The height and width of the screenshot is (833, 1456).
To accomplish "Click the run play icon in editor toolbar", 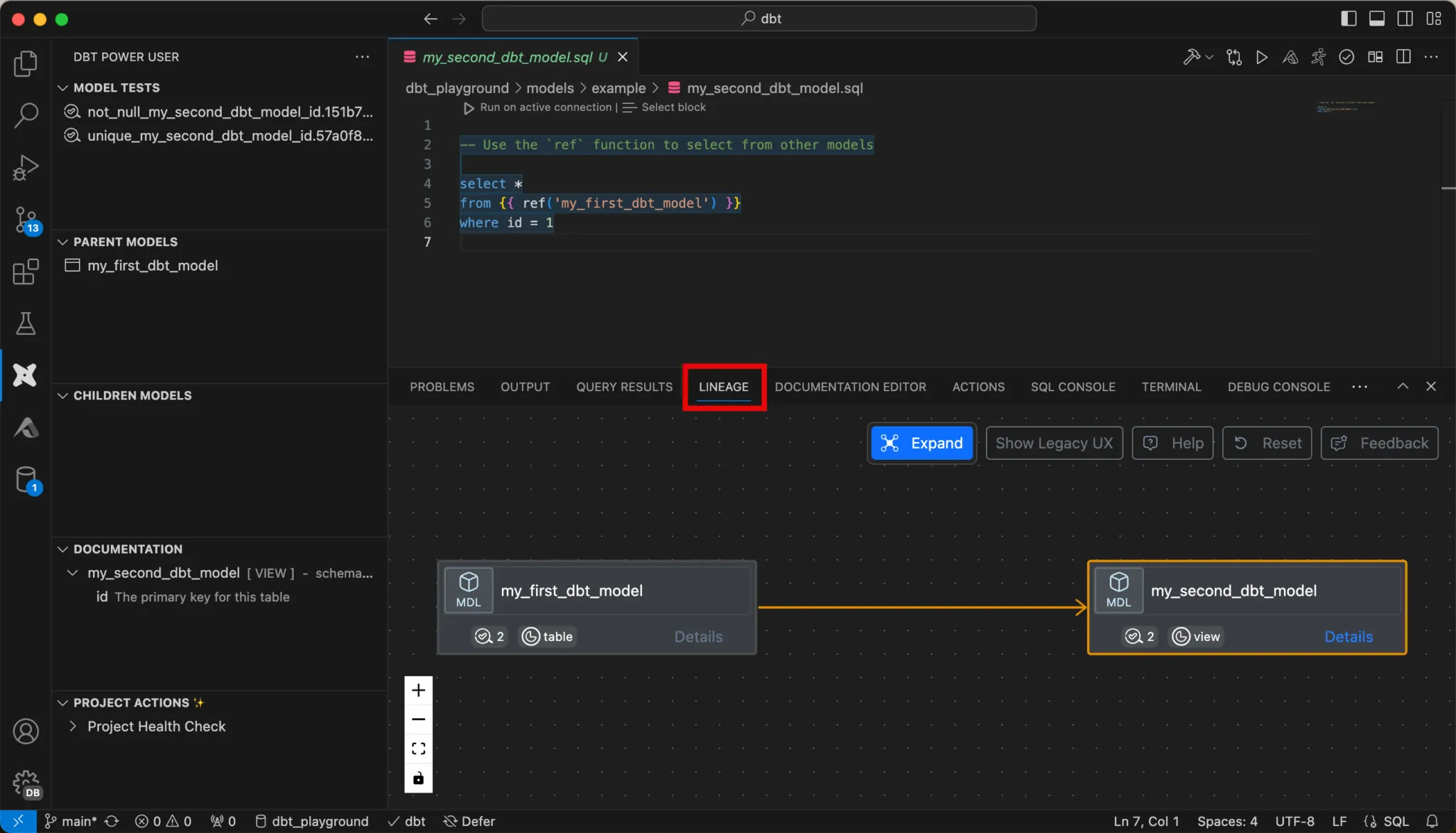I will pos(1261,57).
